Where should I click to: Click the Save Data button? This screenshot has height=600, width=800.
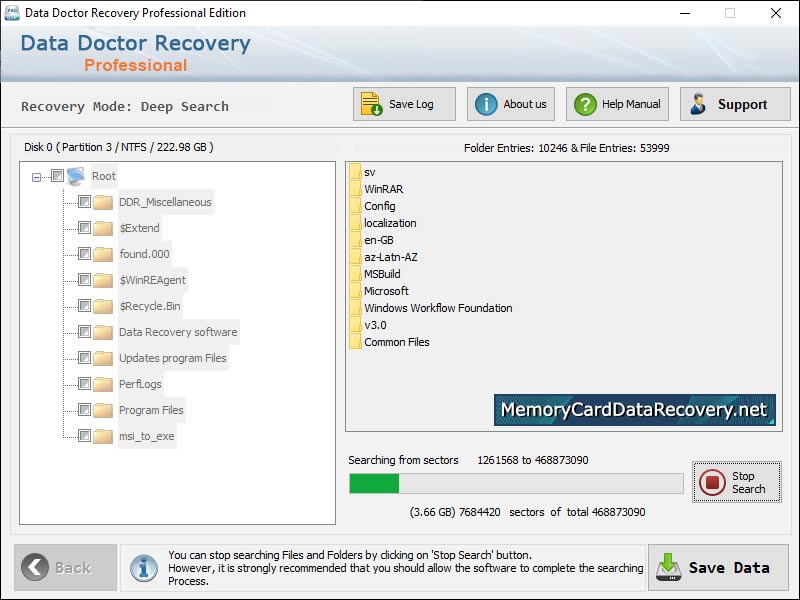(x=717, y=567)
